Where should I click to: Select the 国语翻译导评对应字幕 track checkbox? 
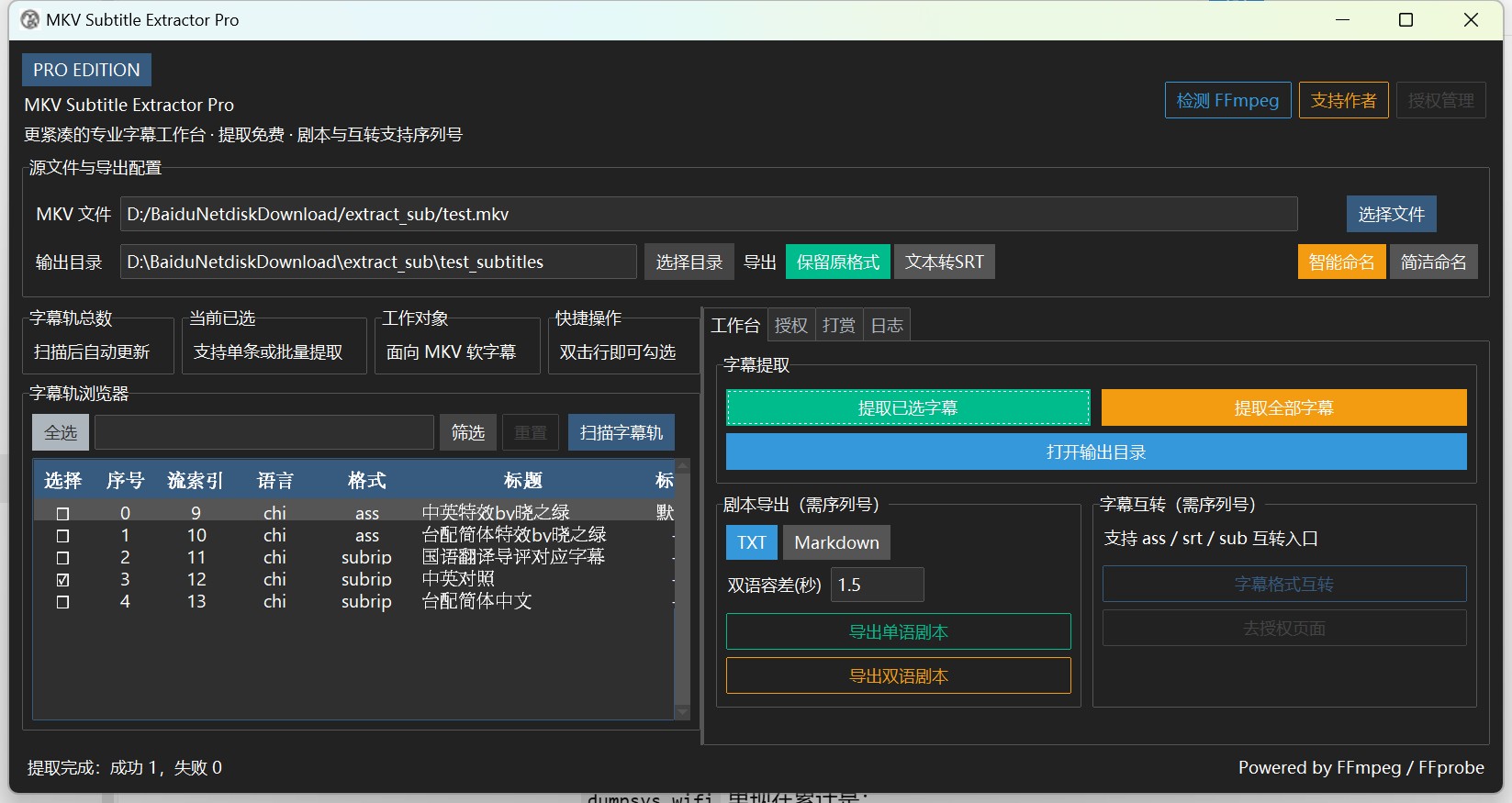(62, 558)
